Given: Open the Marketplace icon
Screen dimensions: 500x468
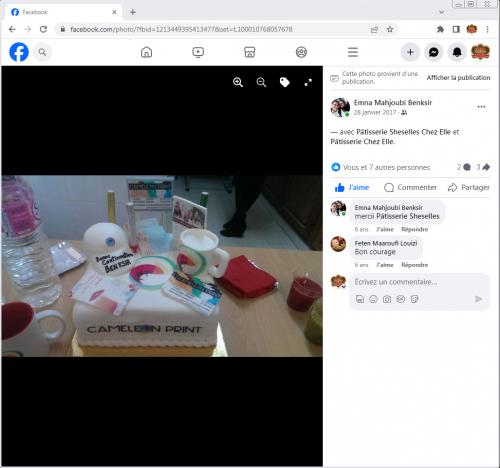Looking at the screenshot, I should pos(250,52).
